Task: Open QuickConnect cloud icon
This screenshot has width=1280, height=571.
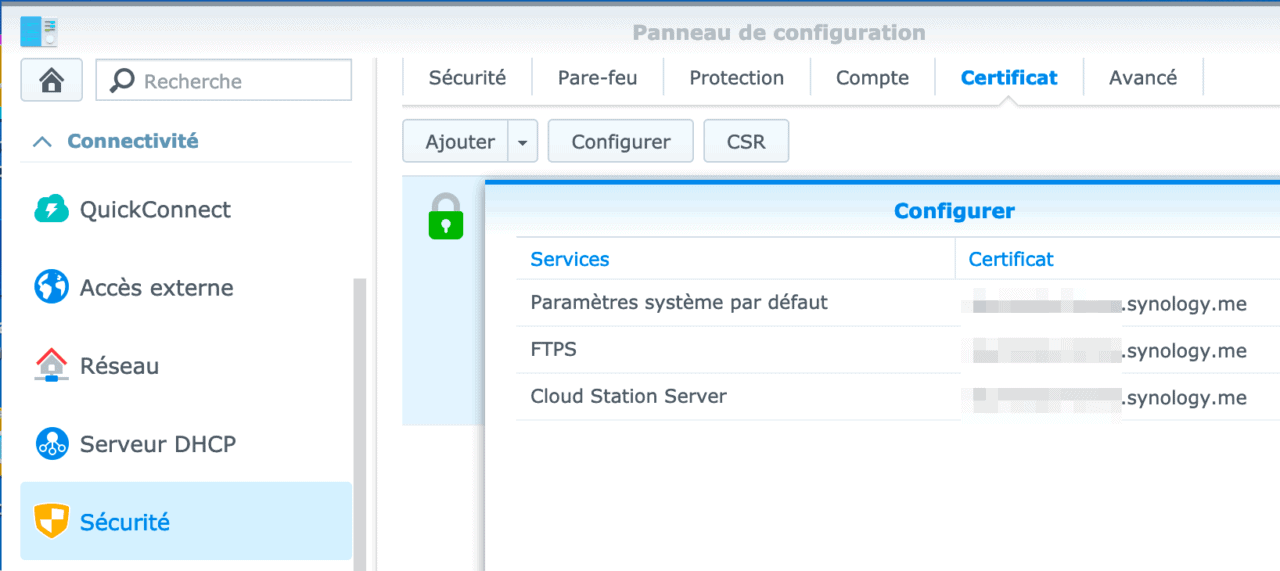Action: 51,209
